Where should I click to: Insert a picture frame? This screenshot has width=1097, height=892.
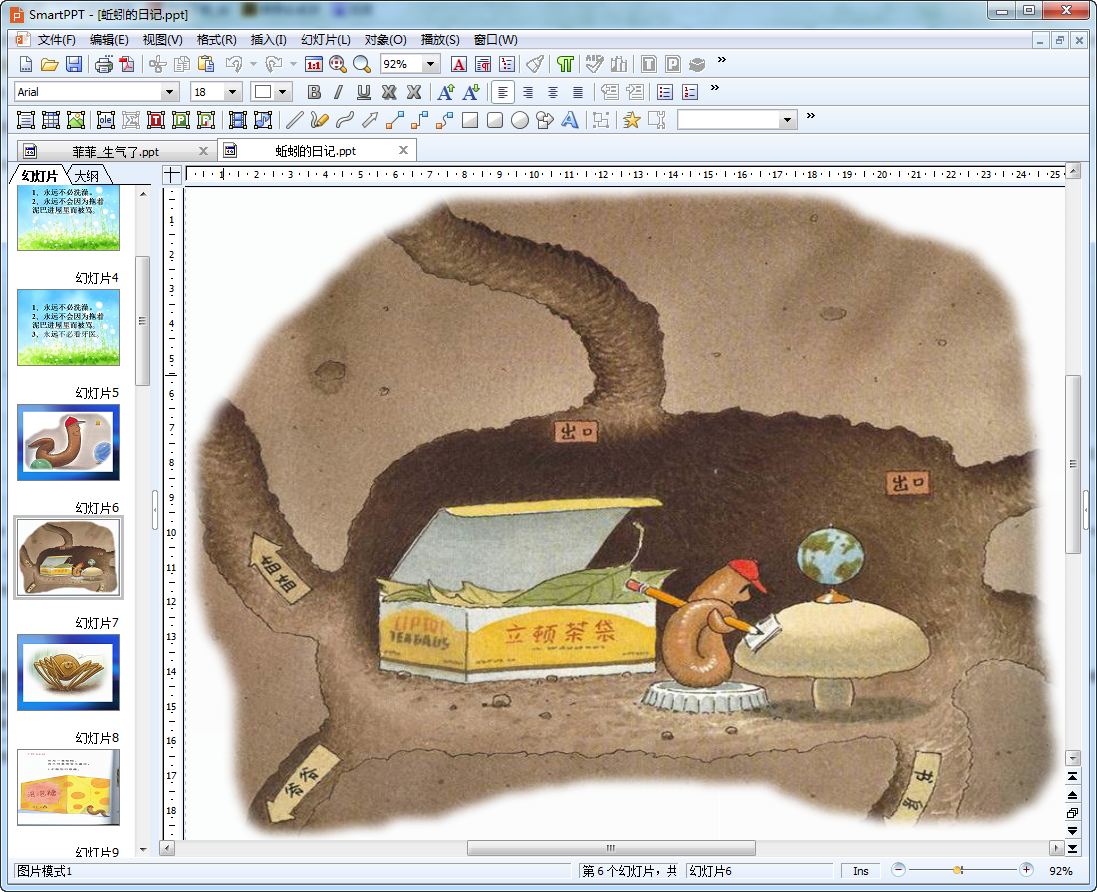pyautogui.click(x=76, y=120)
